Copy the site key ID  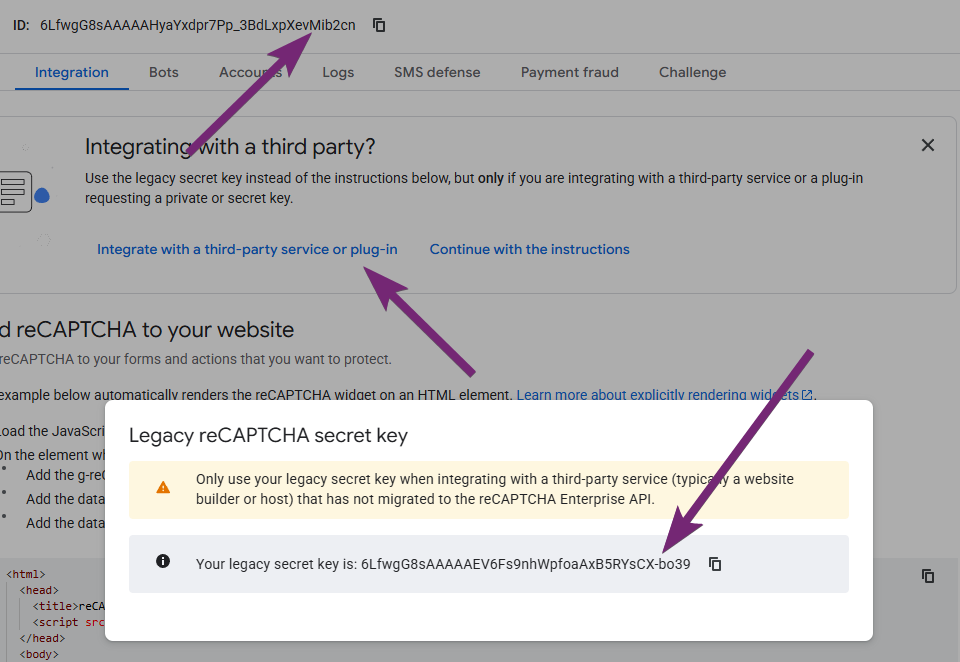tap(379, 25)
